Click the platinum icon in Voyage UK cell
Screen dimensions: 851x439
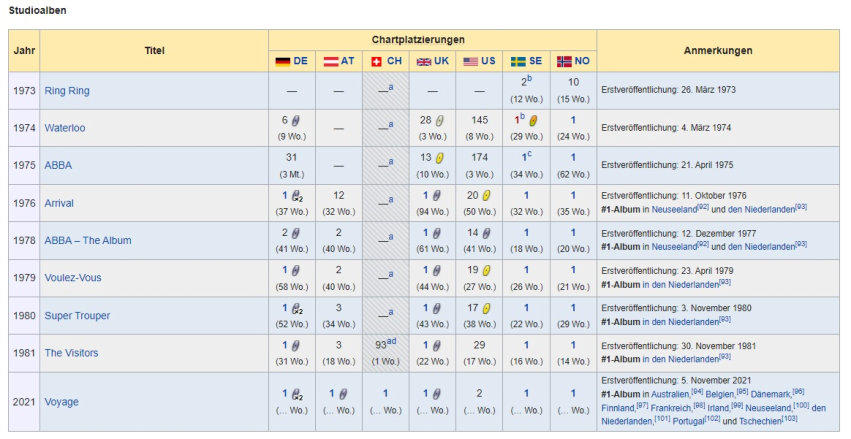pos(436,395)
